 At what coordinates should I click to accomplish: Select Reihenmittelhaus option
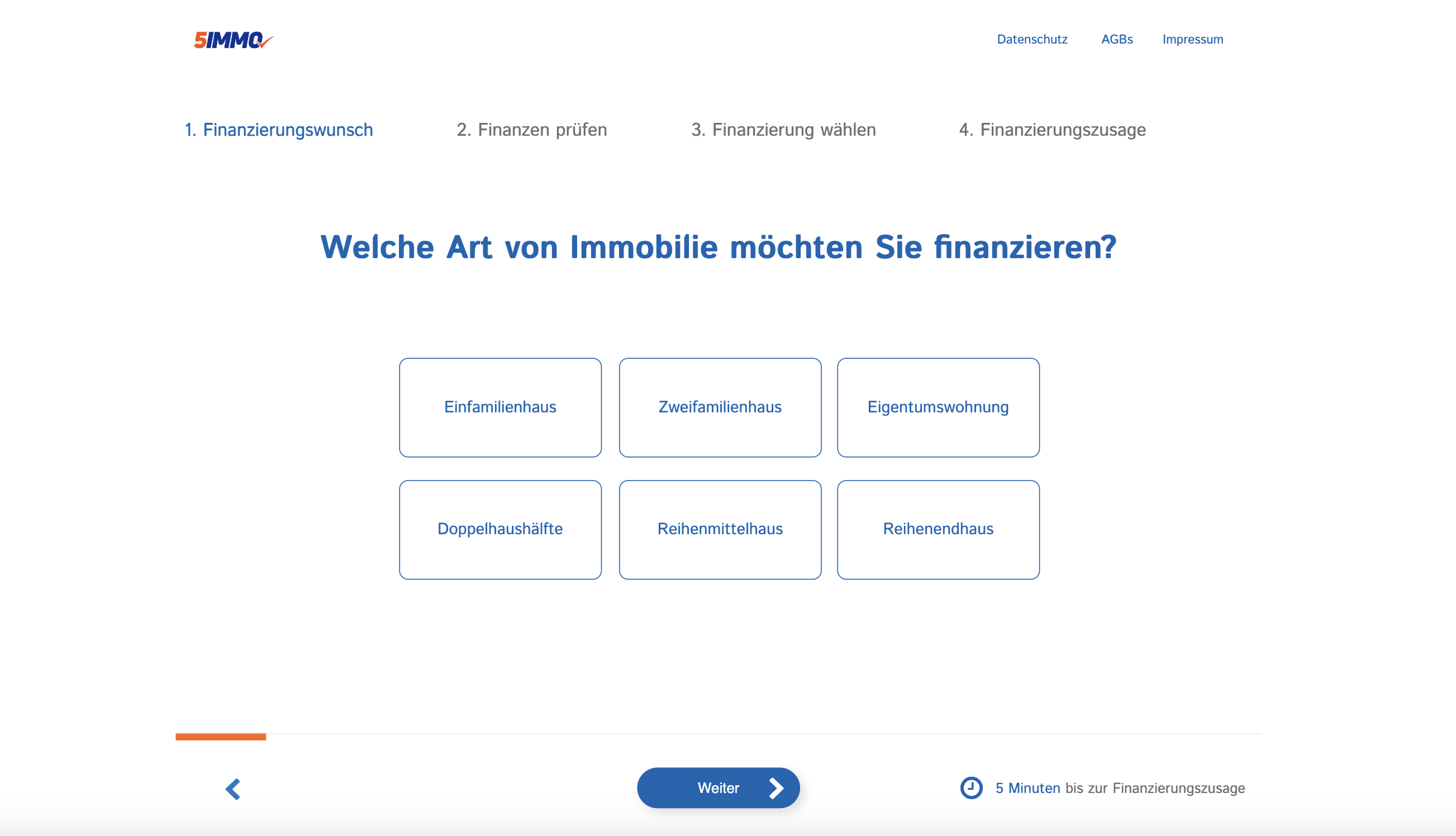[720, 529]
